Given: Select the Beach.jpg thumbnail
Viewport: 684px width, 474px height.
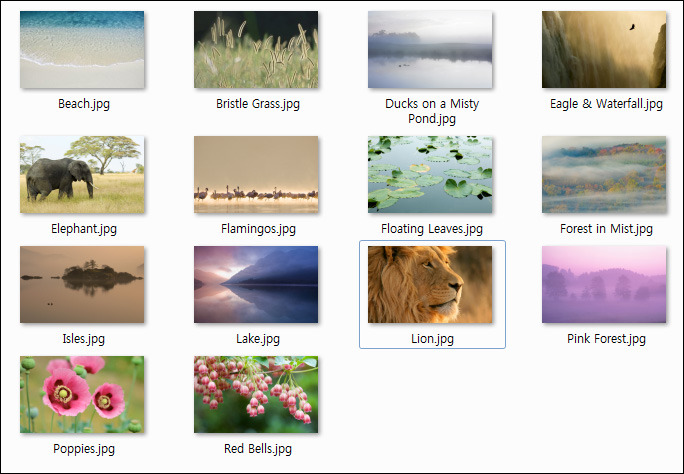Looking at the screenshot, I should coord(82,50).
